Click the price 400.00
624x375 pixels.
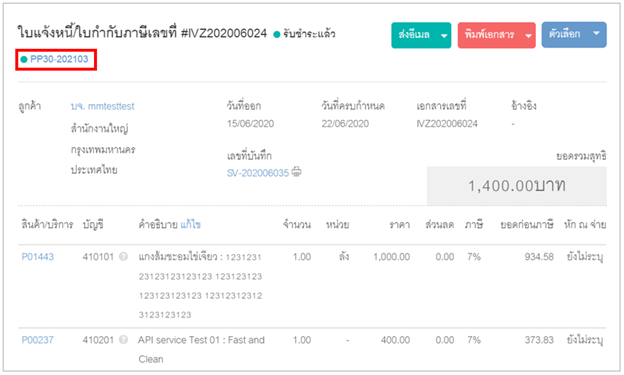click(396, 340)
